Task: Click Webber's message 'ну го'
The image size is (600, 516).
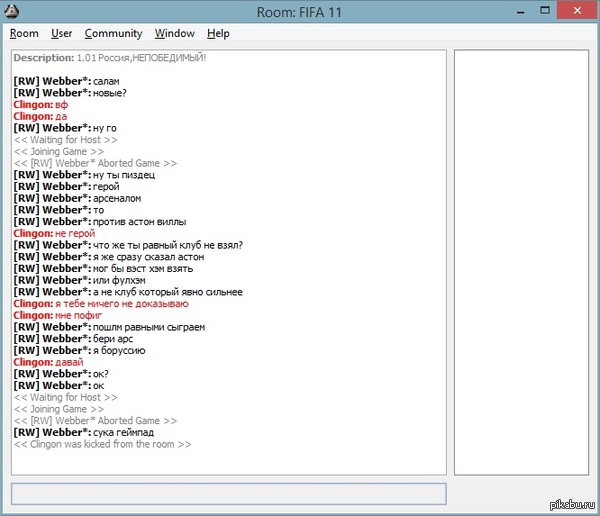Action: (65, 128)
